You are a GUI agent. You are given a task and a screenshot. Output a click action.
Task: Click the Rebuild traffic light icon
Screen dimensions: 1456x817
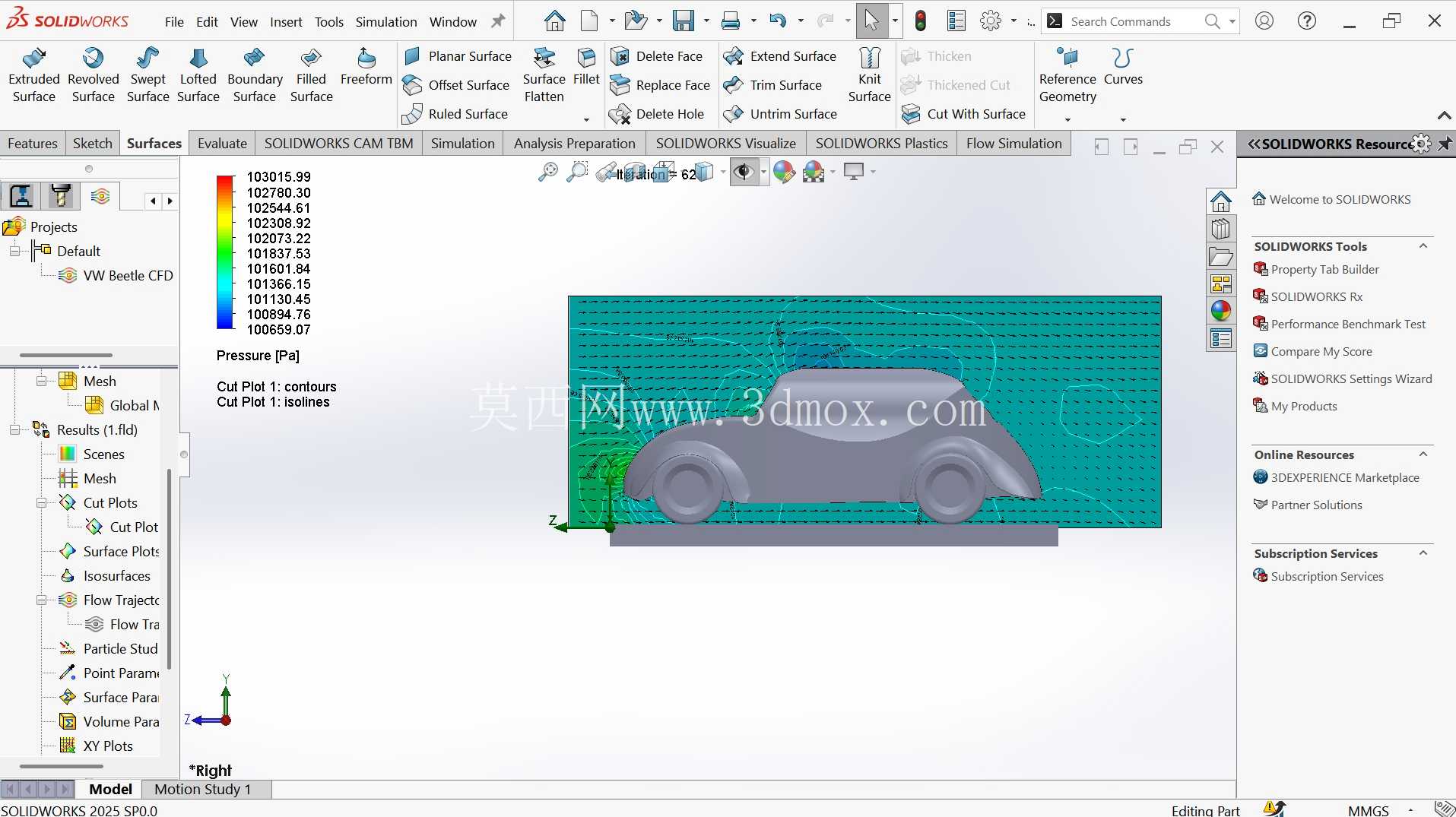click(x=921, y=21)
